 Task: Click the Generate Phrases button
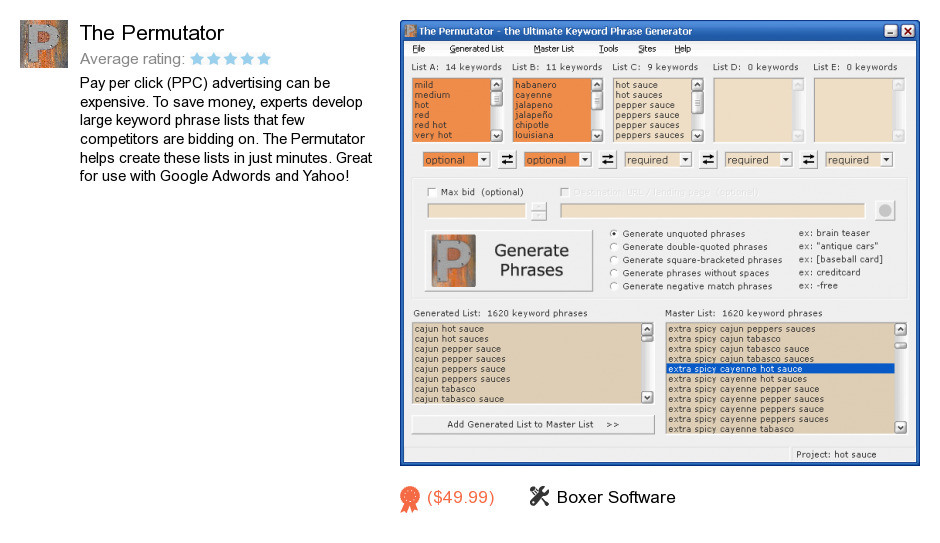pos(508,261)
